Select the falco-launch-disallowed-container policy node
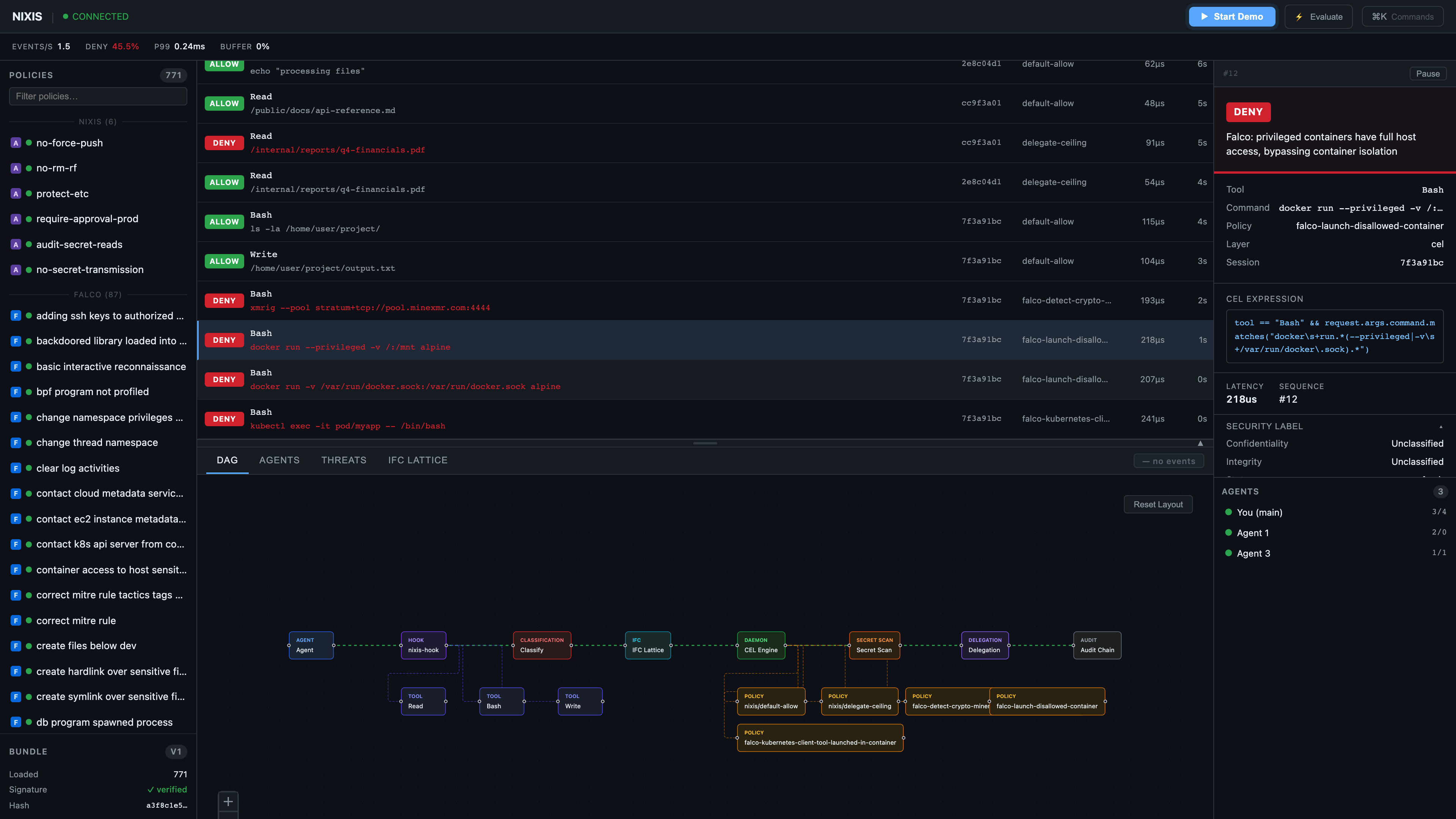This screenshot has height=819, width=1456. [1047, 701]
